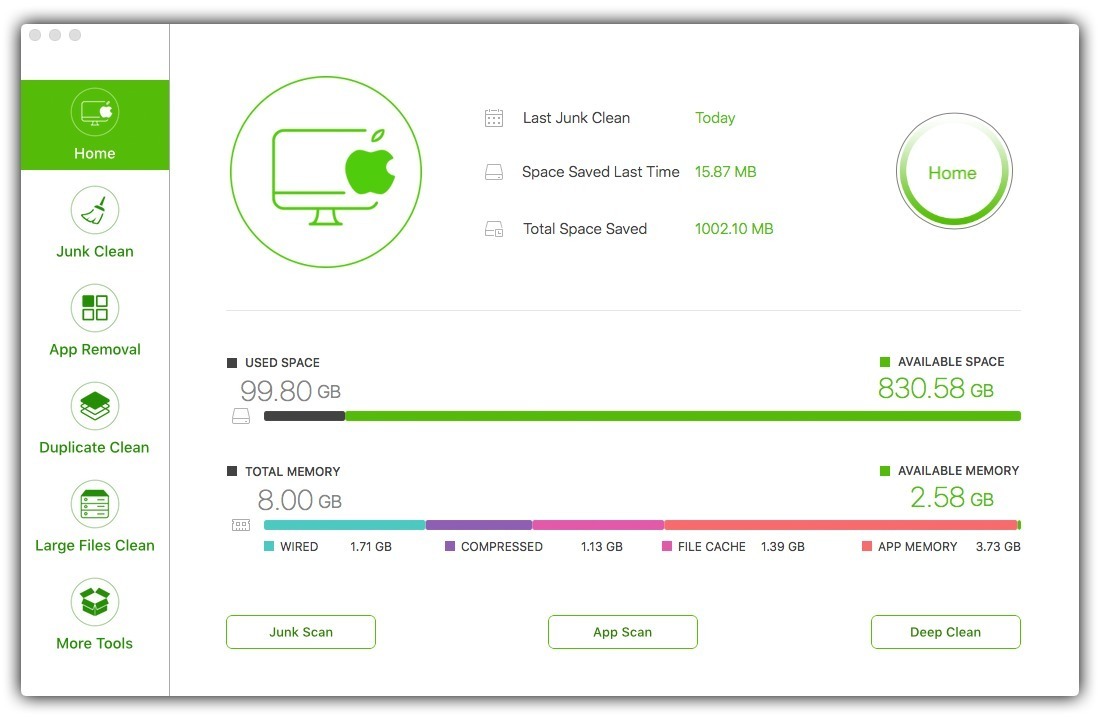Viewport: 1100px width, 720px height.
Task: Click red app memory segment of memory bar
Action: coord(840,525)
